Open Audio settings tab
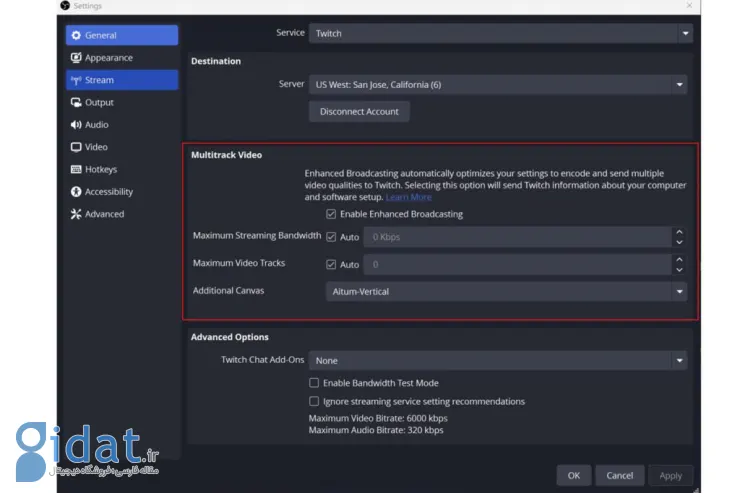 pyautogui.click(x=122, y=125)
